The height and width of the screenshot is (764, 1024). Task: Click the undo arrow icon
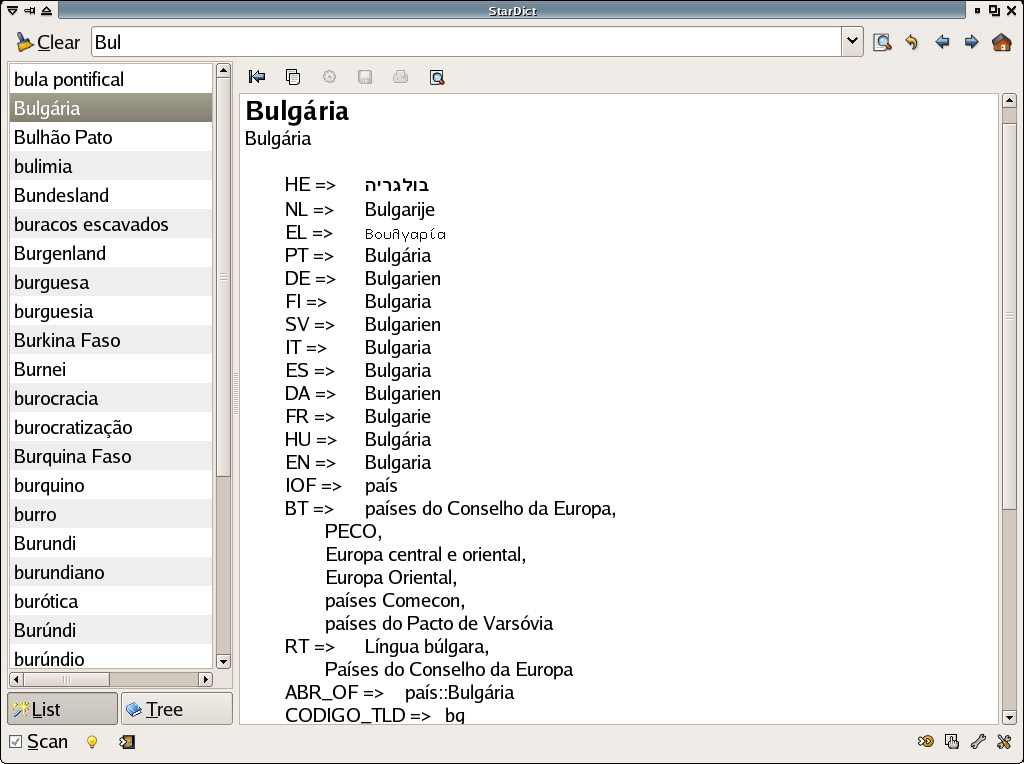coord(911,42)
